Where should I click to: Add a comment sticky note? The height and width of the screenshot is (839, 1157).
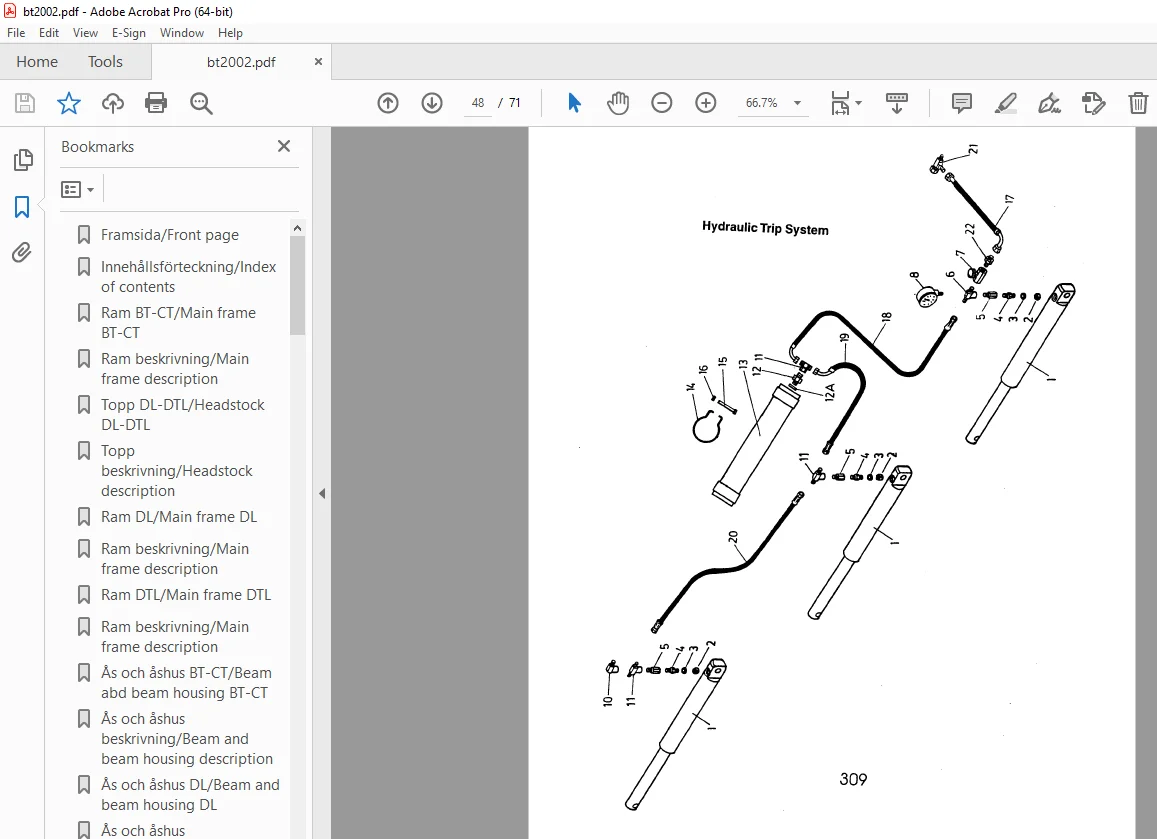tap(961, 103)
